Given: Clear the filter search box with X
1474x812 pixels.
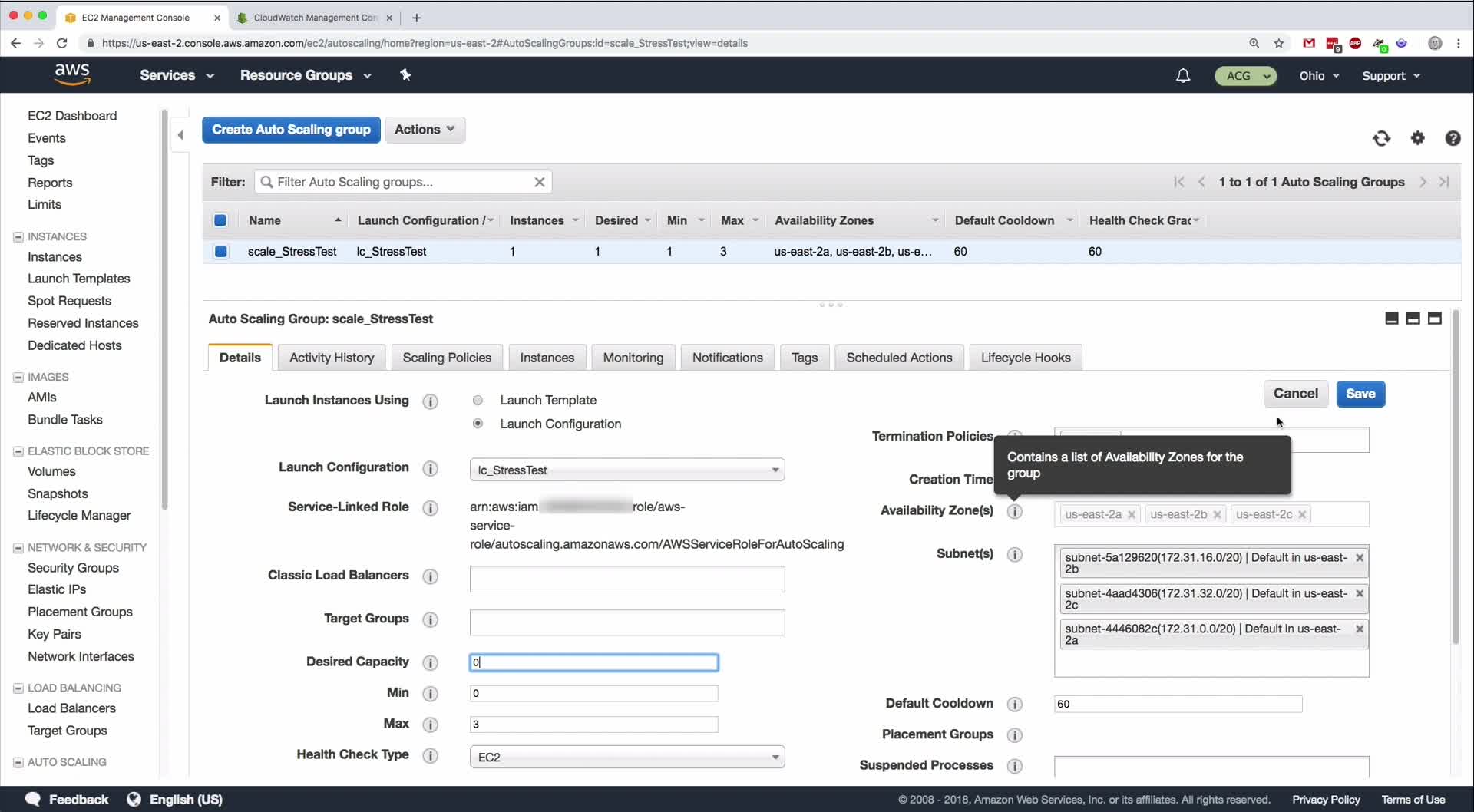Looking at the screenshot, I should coord(540,182).
